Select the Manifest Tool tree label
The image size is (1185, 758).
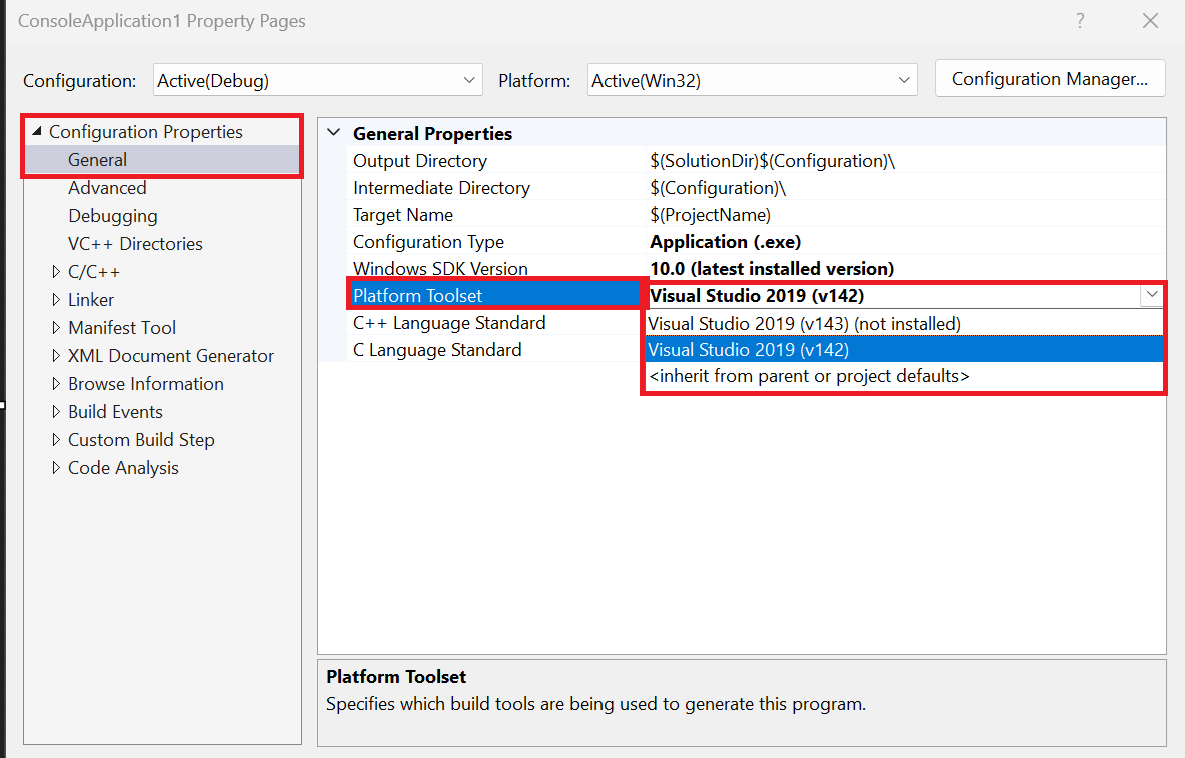tap(122, 328)
